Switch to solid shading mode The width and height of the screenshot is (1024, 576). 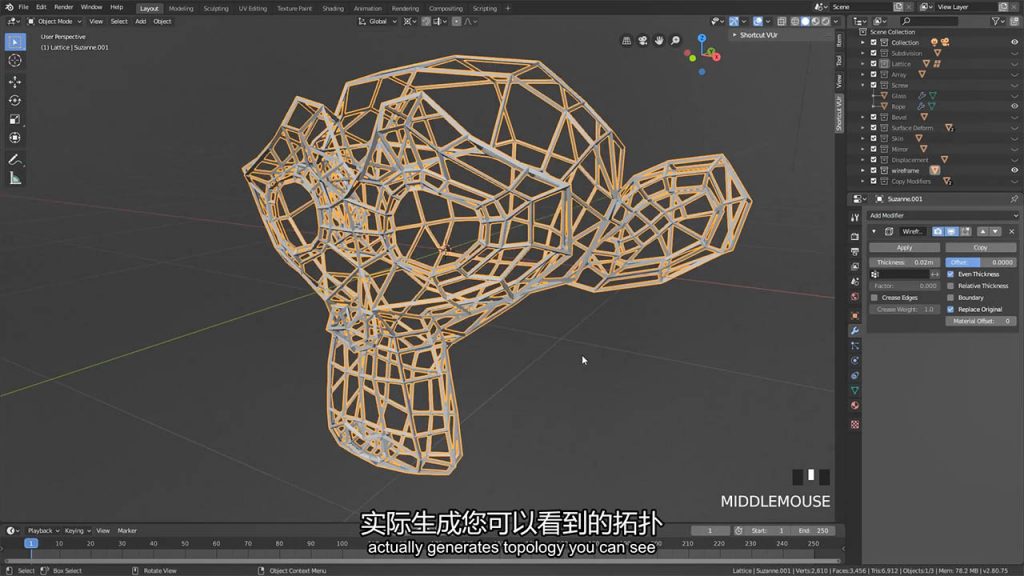click(x=805, y=22)
